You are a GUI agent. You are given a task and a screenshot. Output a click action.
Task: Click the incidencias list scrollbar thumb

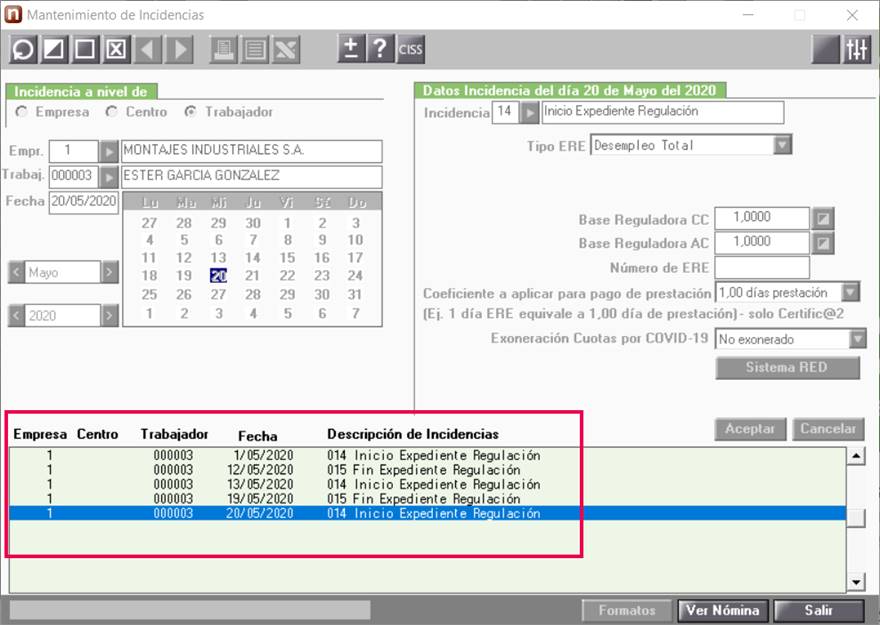tap(856, 518)
